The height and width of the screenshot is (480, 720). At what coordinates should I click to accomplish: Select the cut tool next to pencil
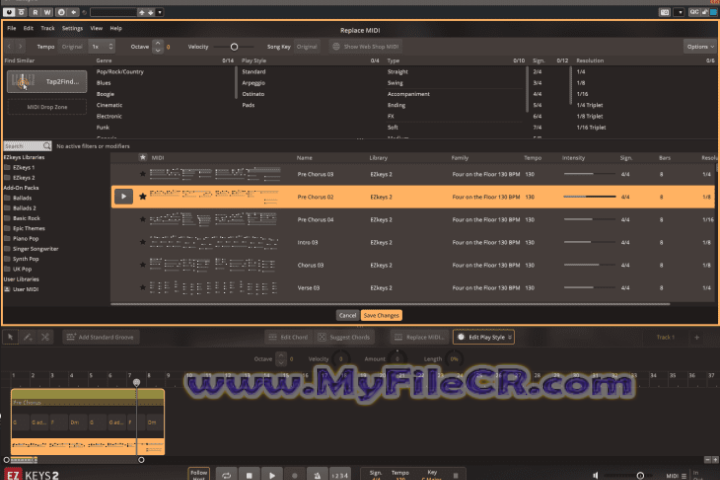(45, 337)
